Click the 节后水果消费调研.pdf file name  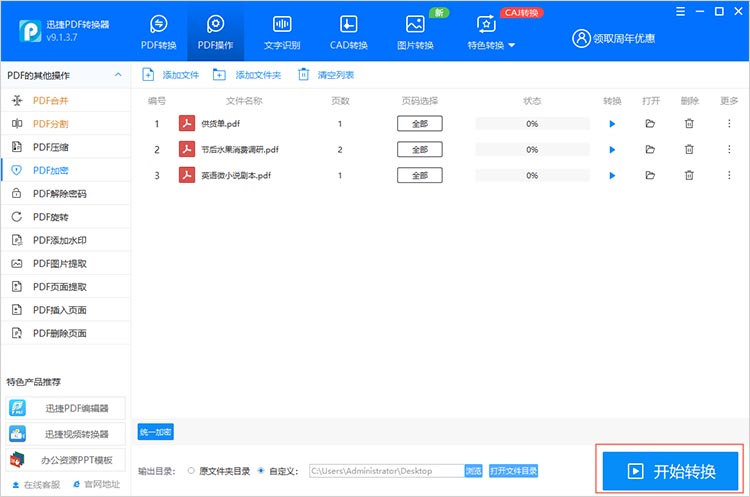point(240,150)
